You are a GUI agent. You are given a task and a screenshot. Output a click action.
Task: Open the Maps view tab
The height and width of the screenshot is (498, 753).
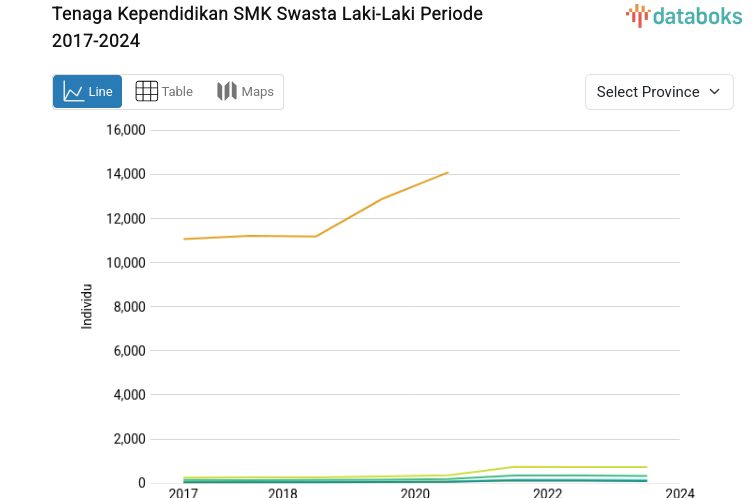245,92
